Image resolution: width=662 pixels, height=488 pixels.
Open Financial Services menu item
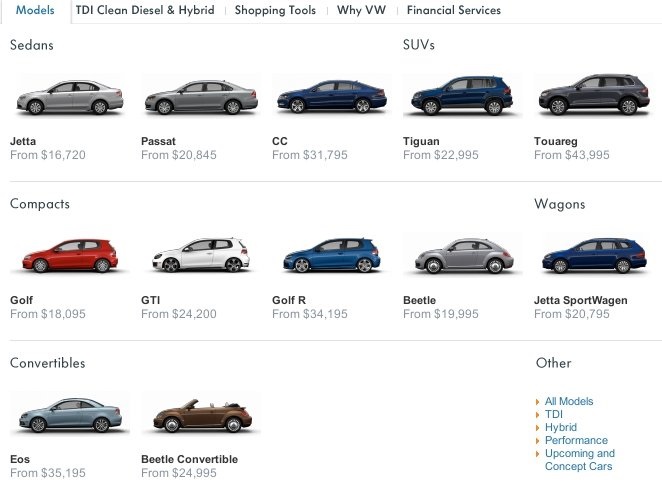[x=454, y=10]
